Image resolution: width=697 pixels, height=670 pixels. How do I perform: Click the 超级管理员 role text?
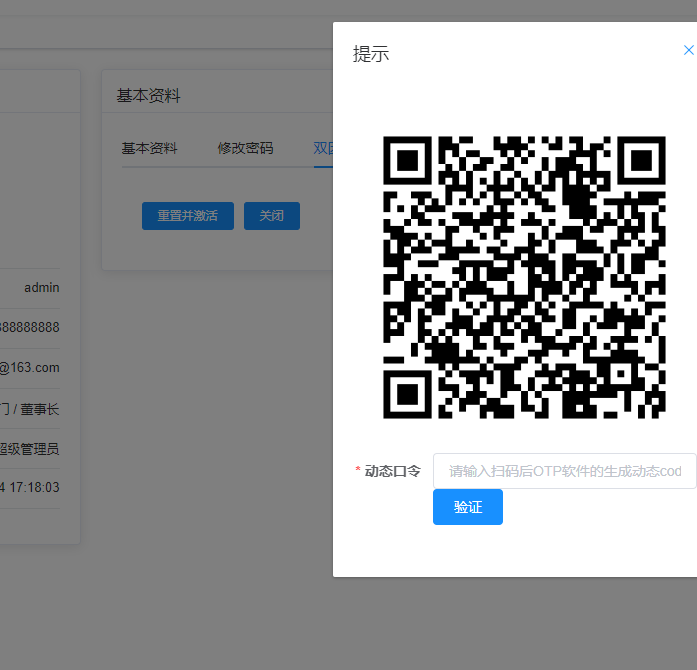click(x=29, y=449)
